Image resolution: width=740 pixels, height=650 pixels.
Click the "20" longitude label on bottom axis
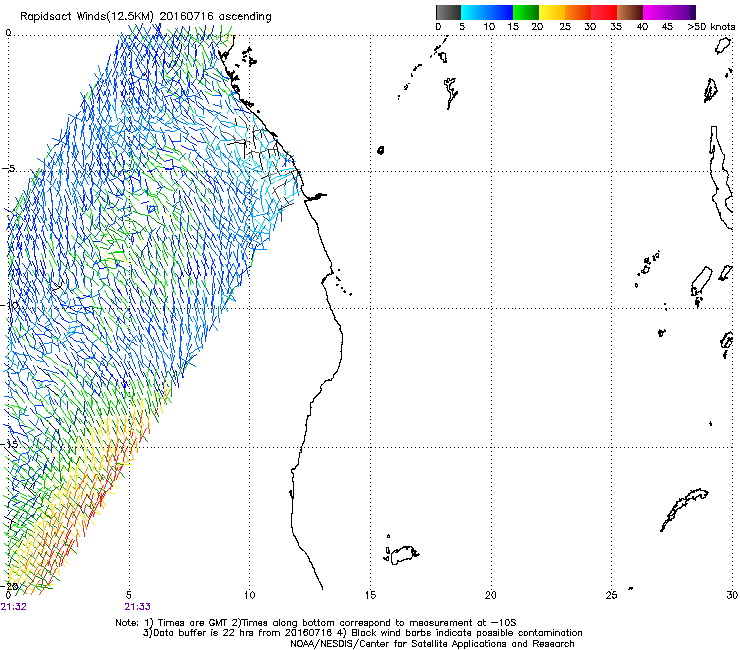(491, 595)
